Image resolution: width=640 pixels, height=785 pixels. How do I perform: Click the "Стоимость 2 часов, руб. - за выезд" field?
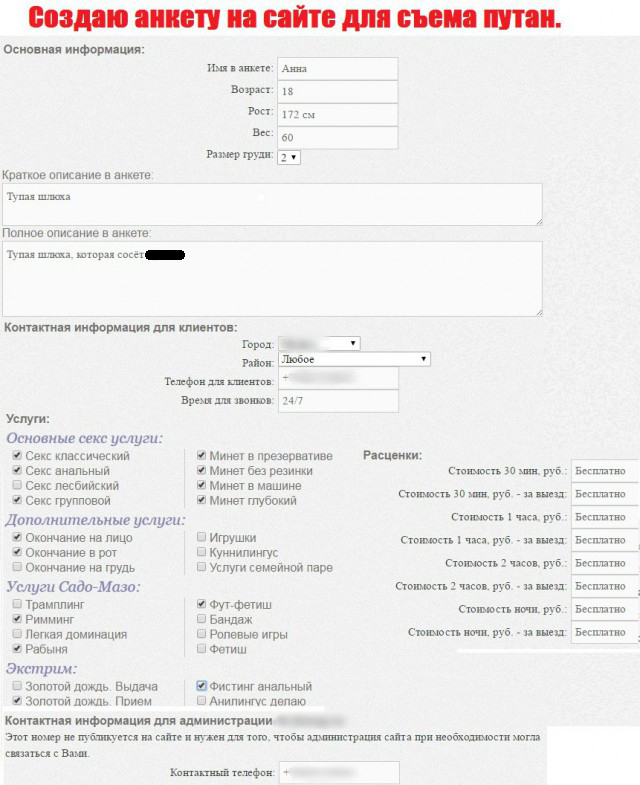(x=605, y=586)
